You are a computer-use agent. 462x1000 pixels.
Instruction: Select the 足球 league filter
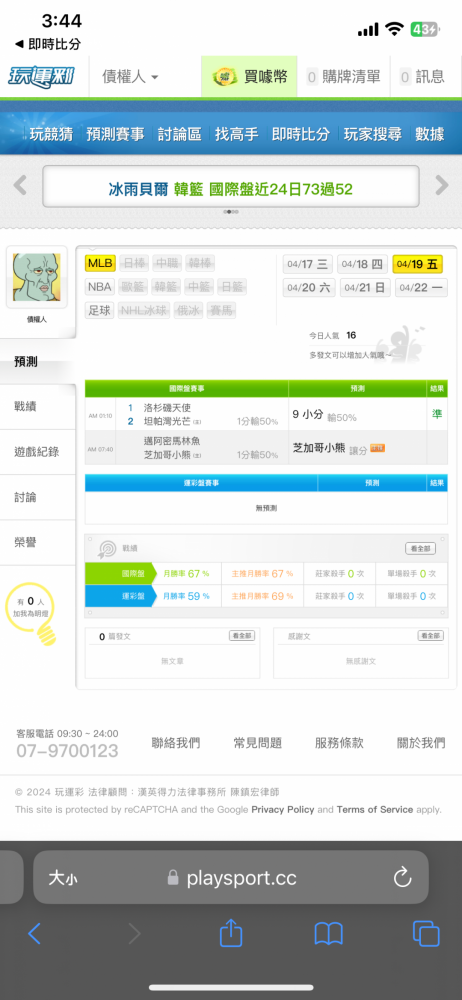[100, 311]
